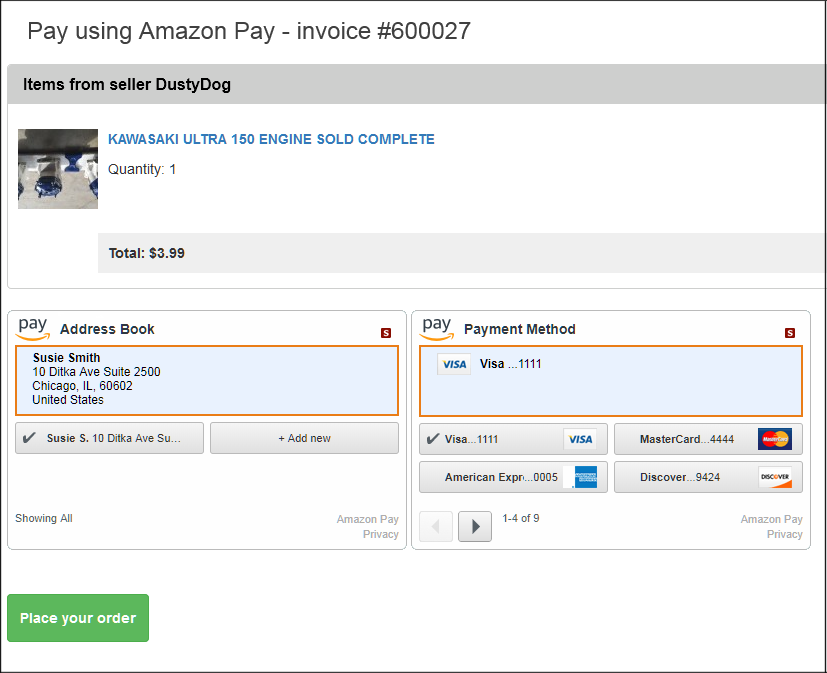Open Amazon Pay link in Address Book
Screen dimensions: 827x673
click(x=368, y=519)
